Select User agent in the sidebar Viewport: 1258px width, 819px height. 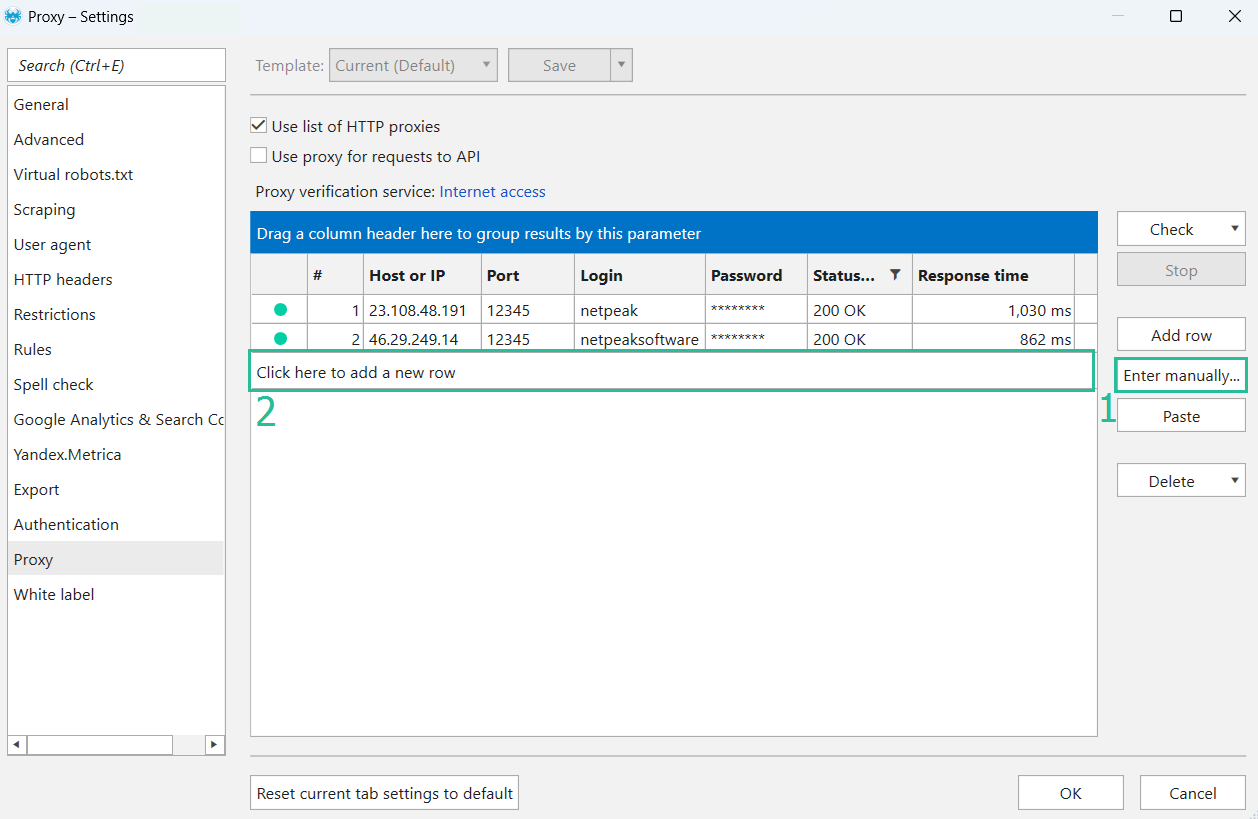(116, 245)
